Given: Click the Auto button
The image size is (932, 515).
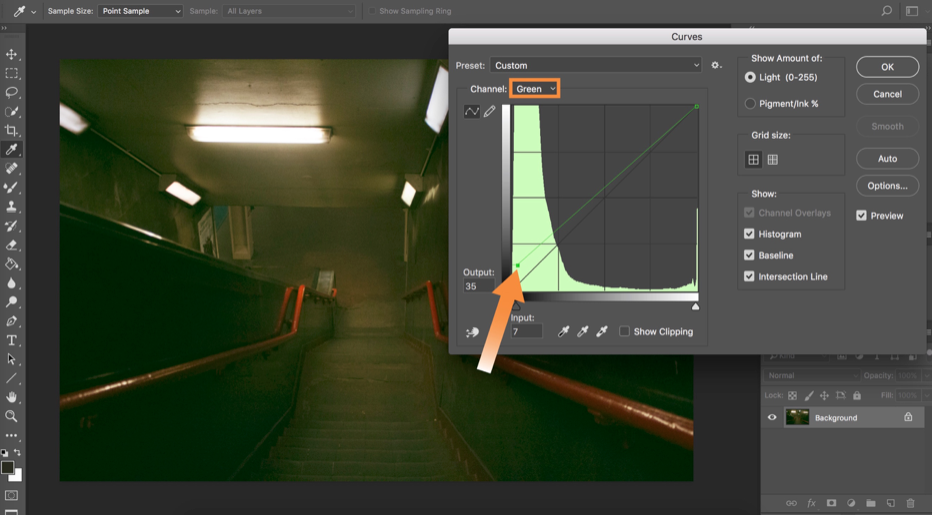Looking at the screenshot, I should (887, 159).
